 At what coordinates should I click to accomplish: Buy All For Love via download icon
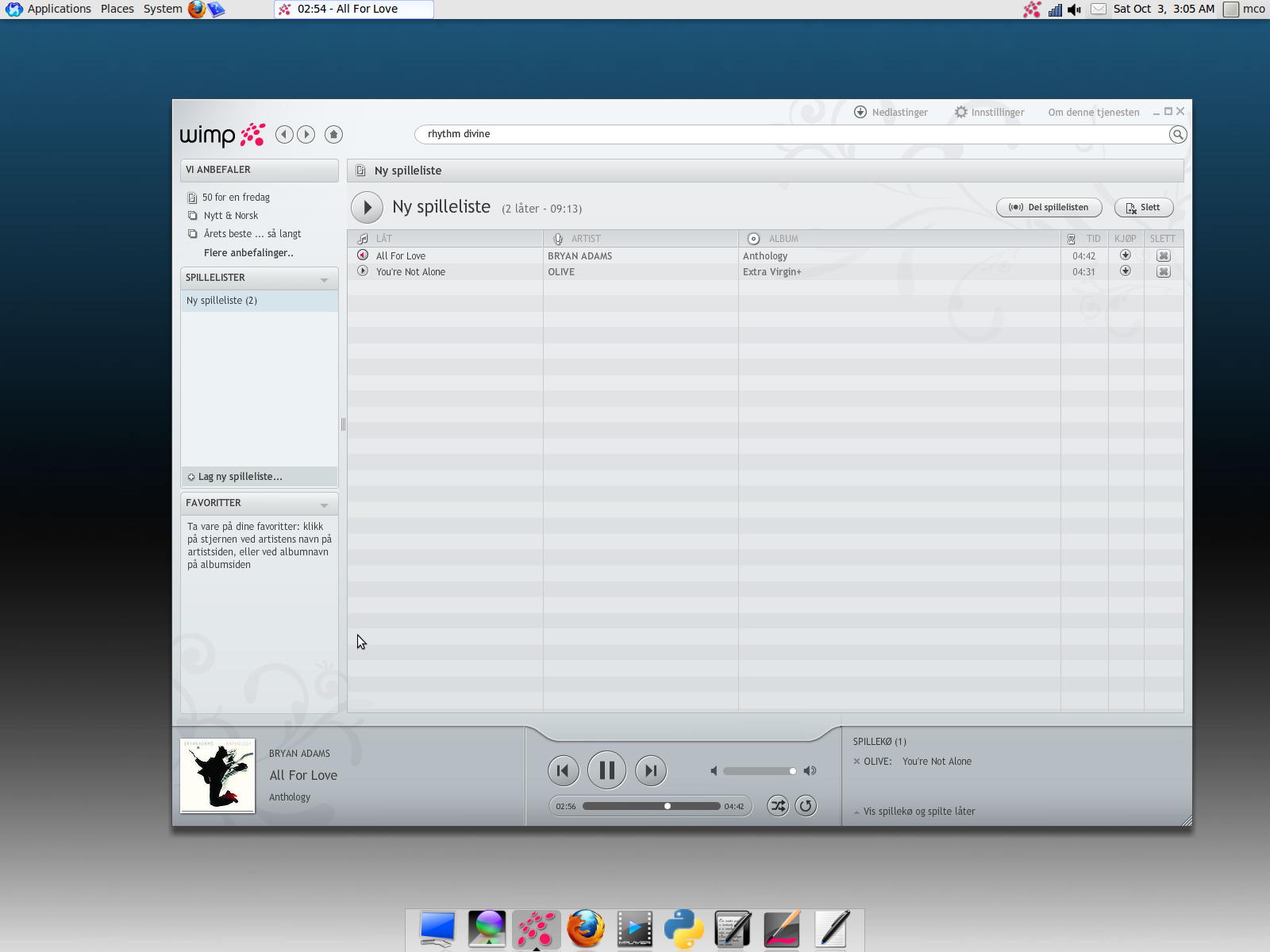pyautogui.click(x=1126, y=255)
